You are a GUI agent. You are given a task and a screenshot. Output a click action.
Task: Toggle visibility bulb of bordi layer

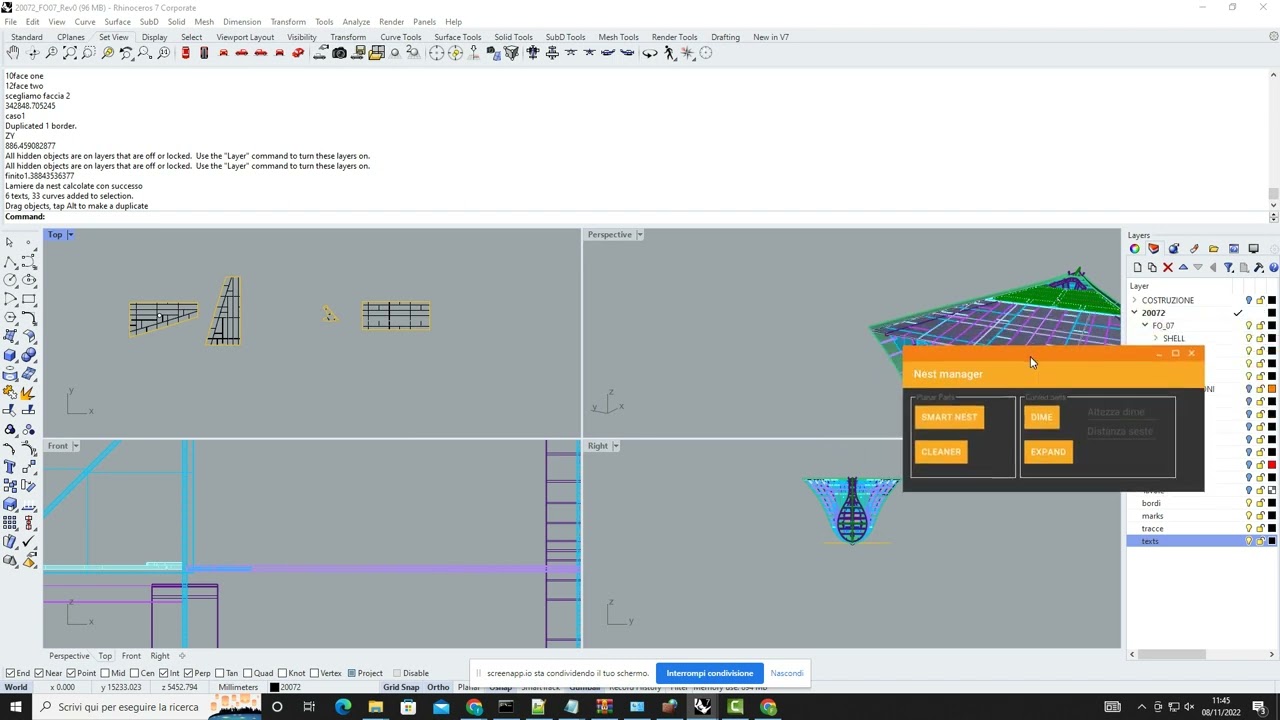coord(1248,503)
